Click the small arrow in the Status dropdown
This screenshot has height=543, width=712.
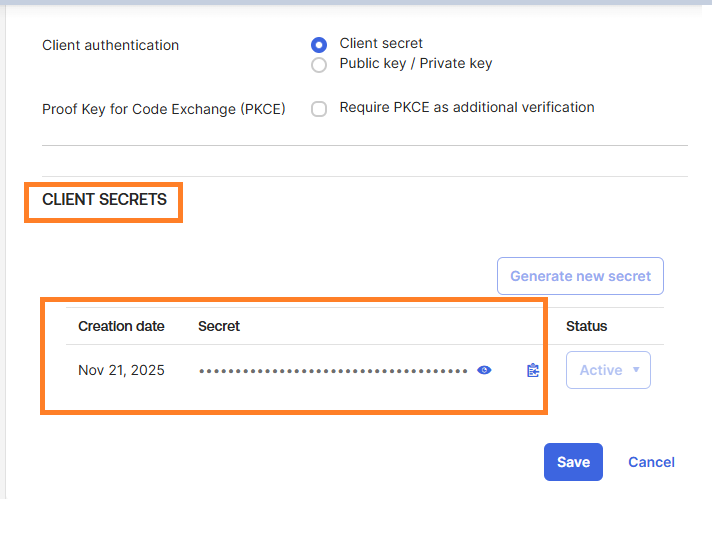(x=636, y=370)
